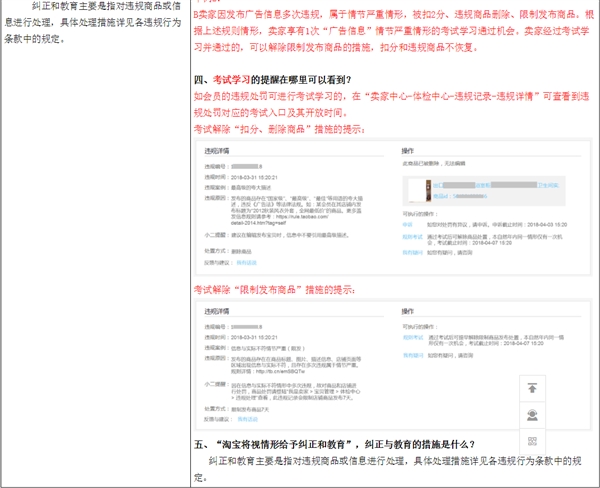Image resolution: width=600 pixels, height=488 pixels.
Task: Click the back-to-top arrow icon
Action: click(531, 386)
